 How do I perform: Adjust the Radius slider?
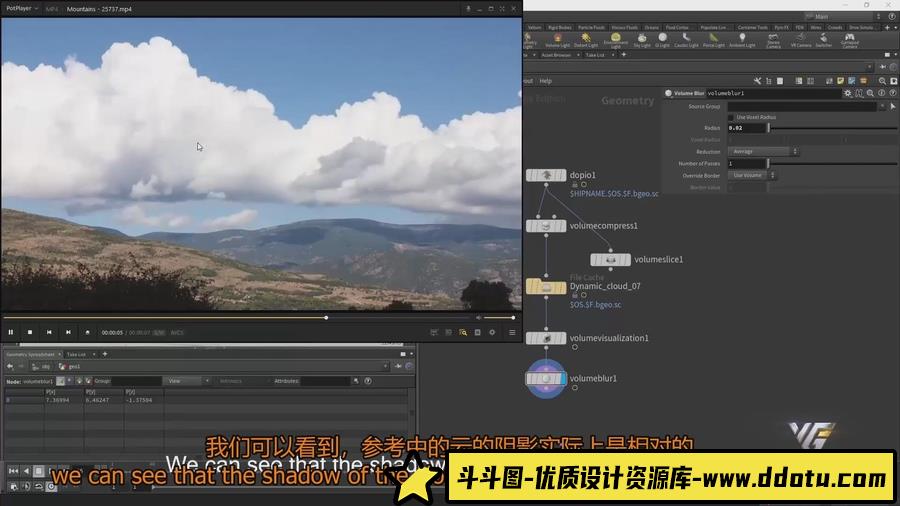pos(833,128)
